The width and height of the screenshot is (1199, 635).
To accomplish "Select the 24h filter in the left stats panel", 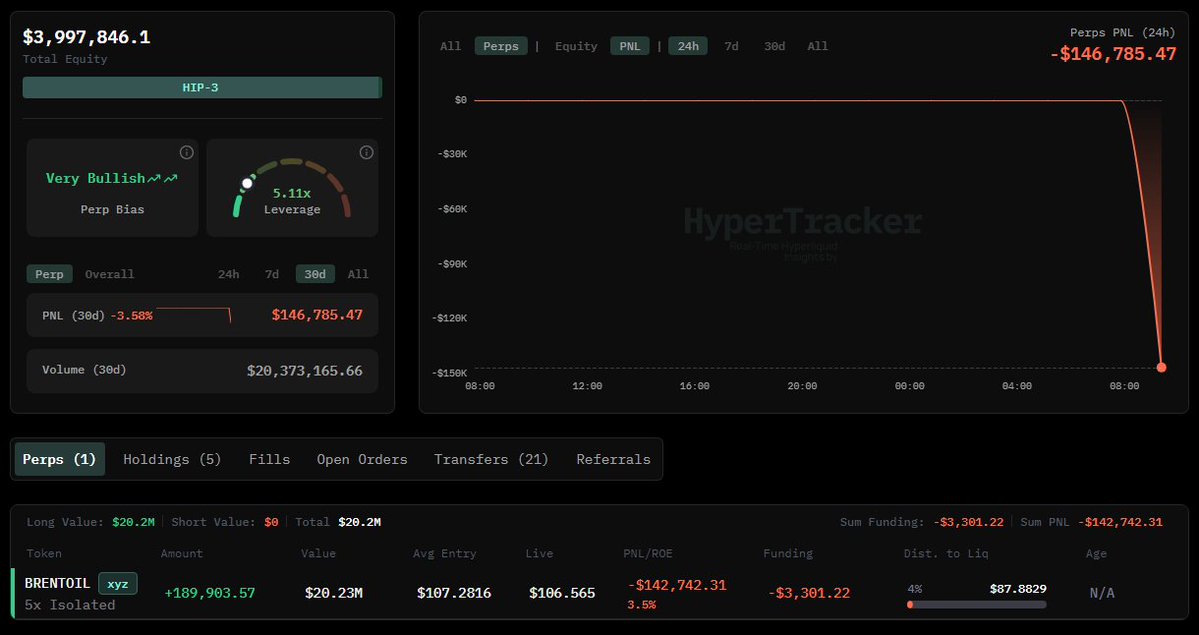I will click(x=228, y=273).
